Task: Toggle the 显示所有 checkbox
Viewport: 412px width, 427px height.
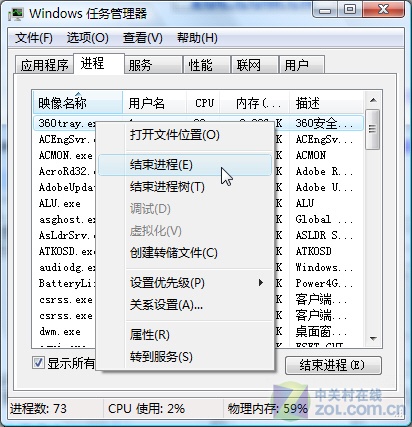Action: point(38,362)
